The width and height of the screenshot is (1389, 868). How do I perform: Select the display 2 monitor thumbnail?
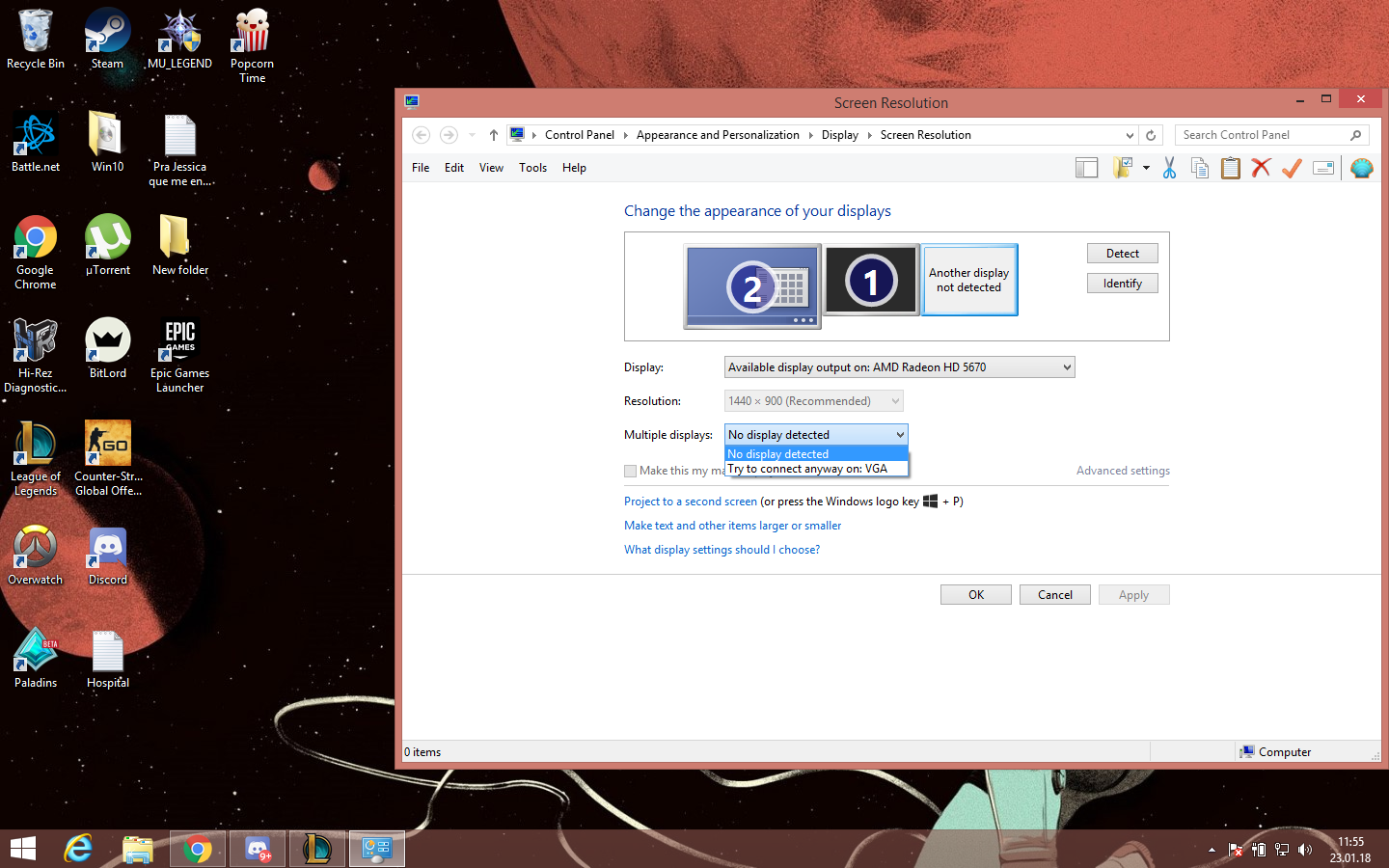click(x=752, y=286)
